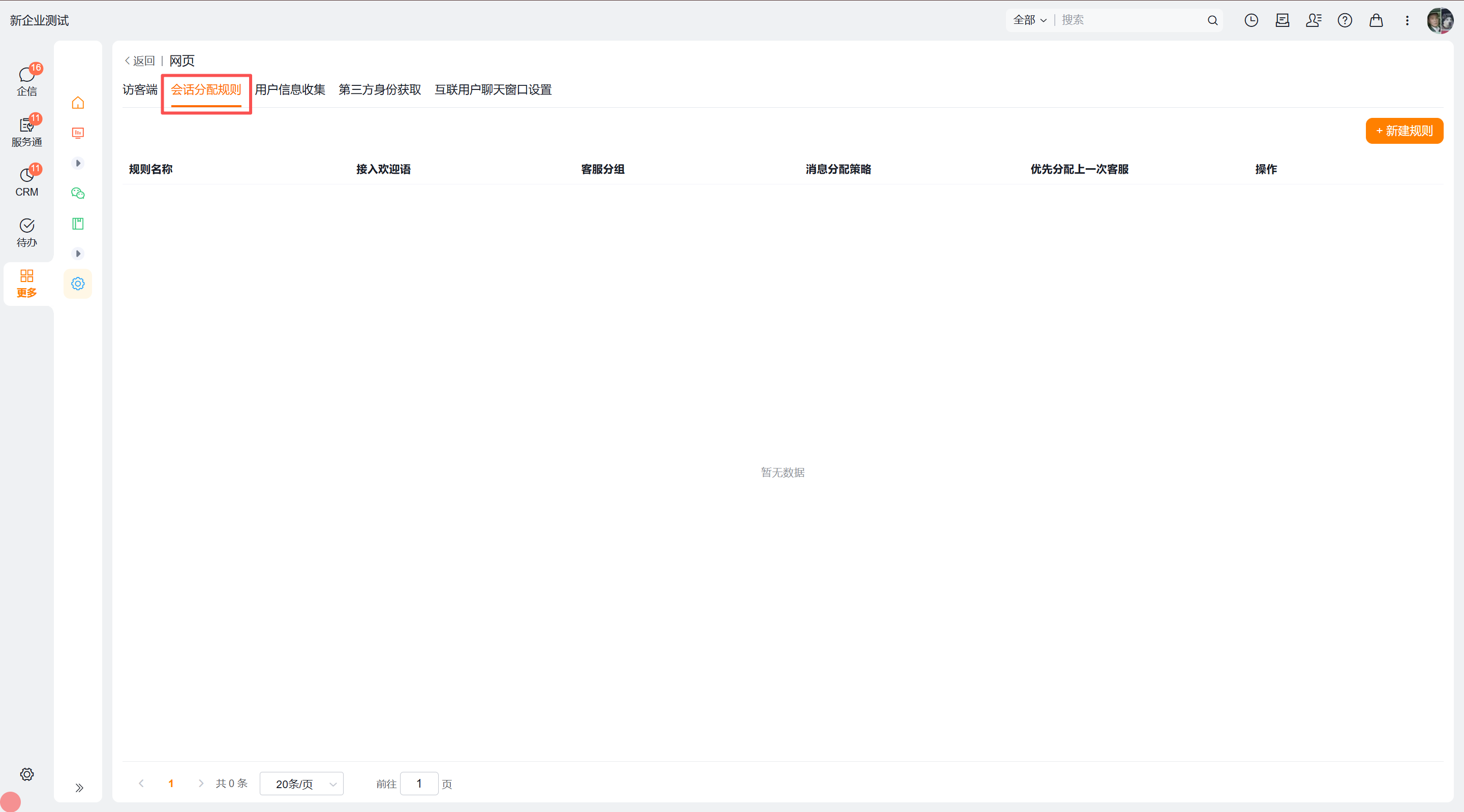1464x812 pixels.
Task: Open the history clock icon in header
Action: tap(1251, 20)
